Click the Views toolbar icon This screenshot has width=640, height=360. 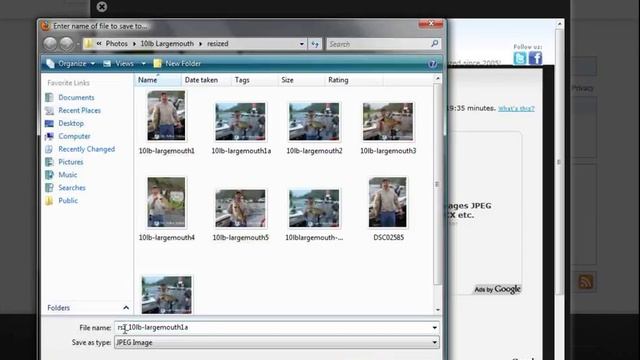[107, 64]
